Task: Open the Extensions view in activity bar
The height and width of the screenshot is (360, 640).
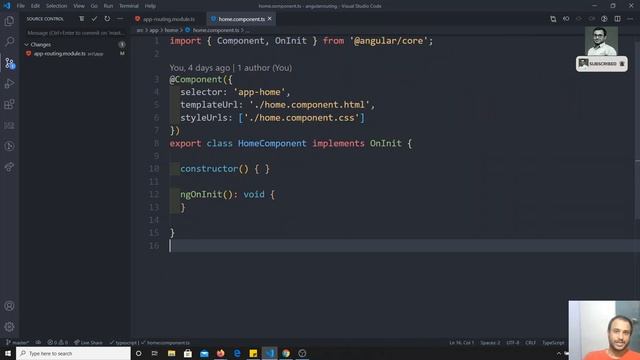Action: tap(9, 104)
